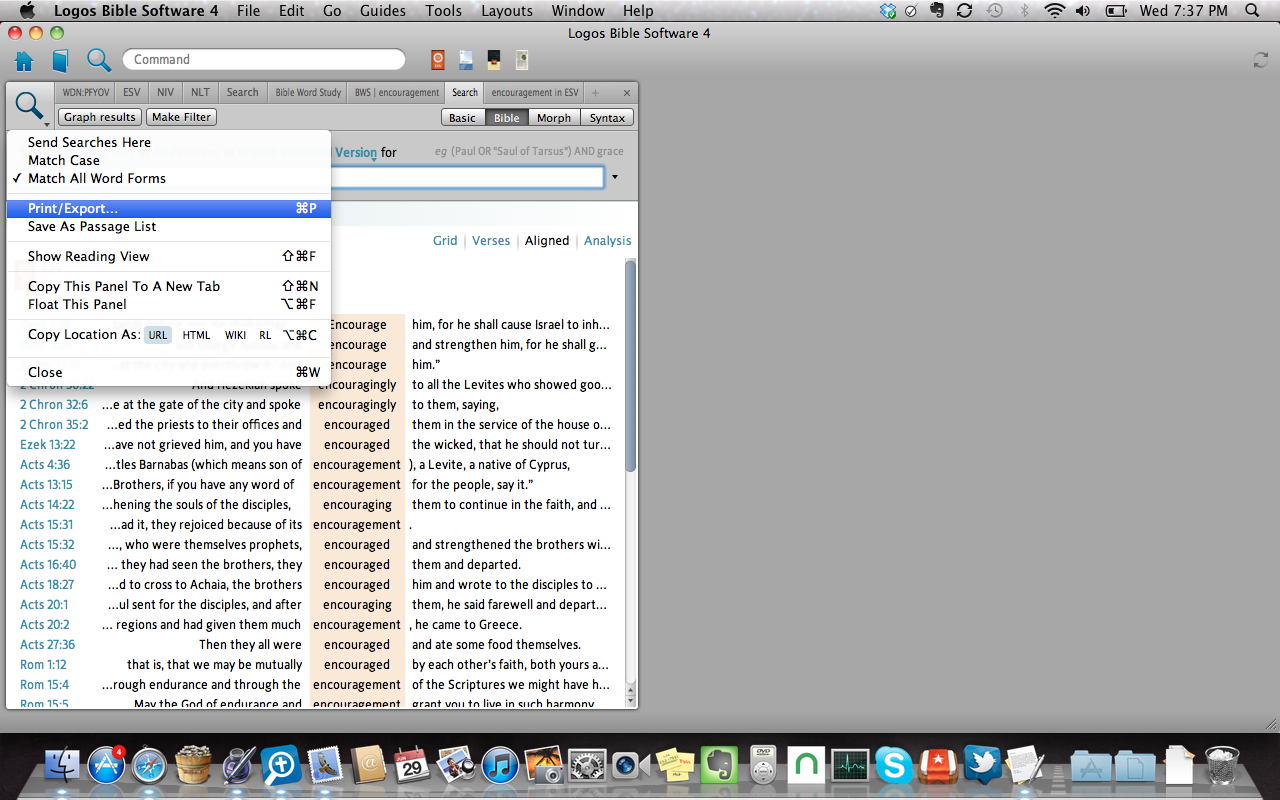Open the Bible Word Study tab
Screen dimensions: 1280x800
click(308, 93)
